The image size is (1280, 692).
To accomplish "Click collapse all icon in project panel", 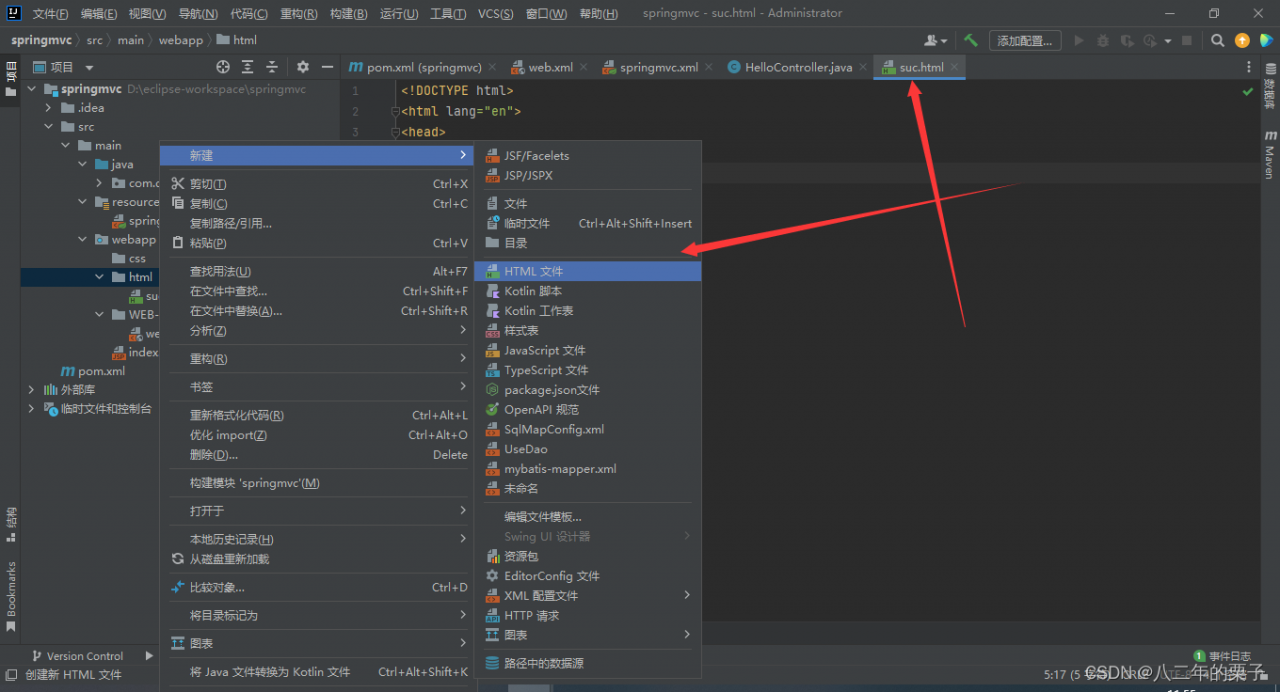I will [x=272, y=67].
